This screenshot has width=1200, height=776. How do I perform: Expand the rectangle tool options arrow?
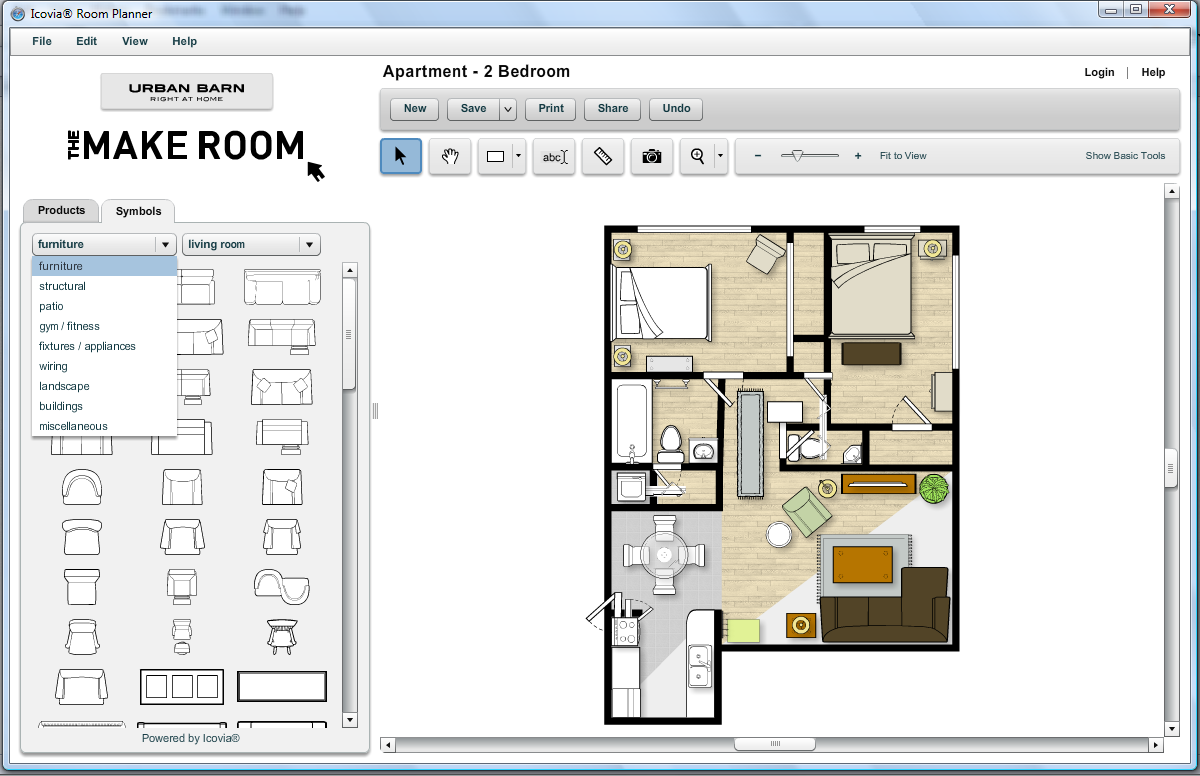coord(518,156)
